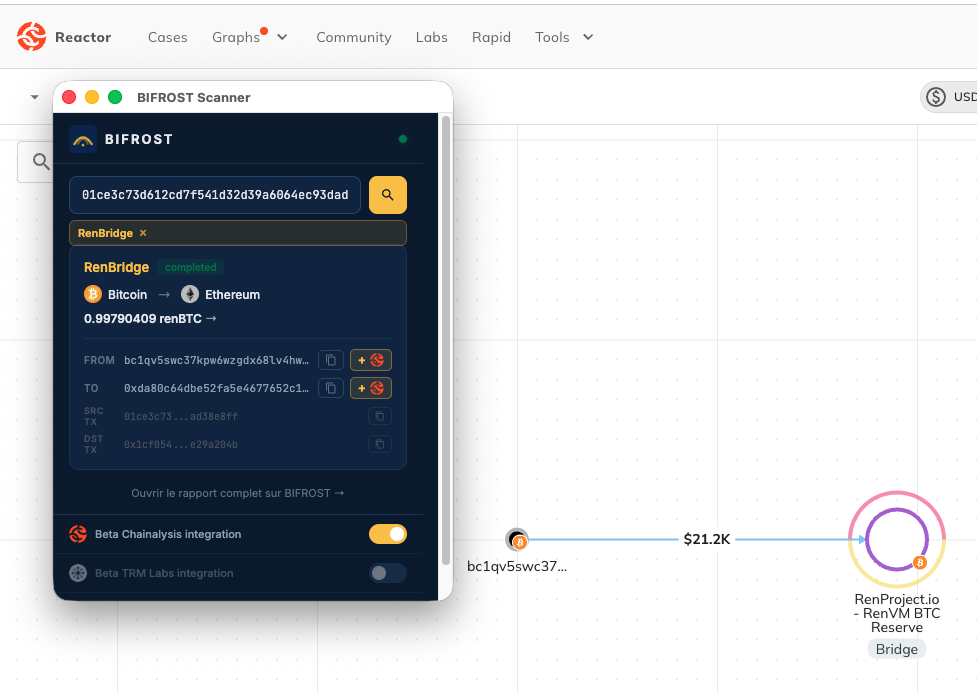
Task: Click the BIFROST Scanner vertical scrollbar
Action: [446, 341]
